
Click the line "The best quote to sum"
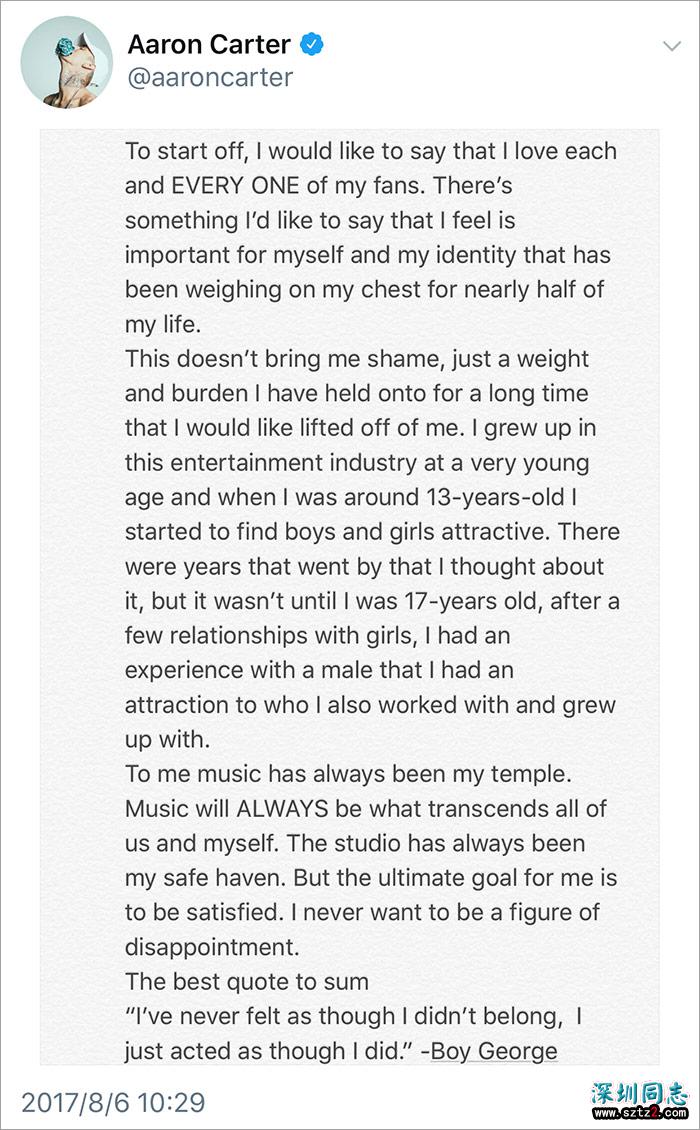247,982
